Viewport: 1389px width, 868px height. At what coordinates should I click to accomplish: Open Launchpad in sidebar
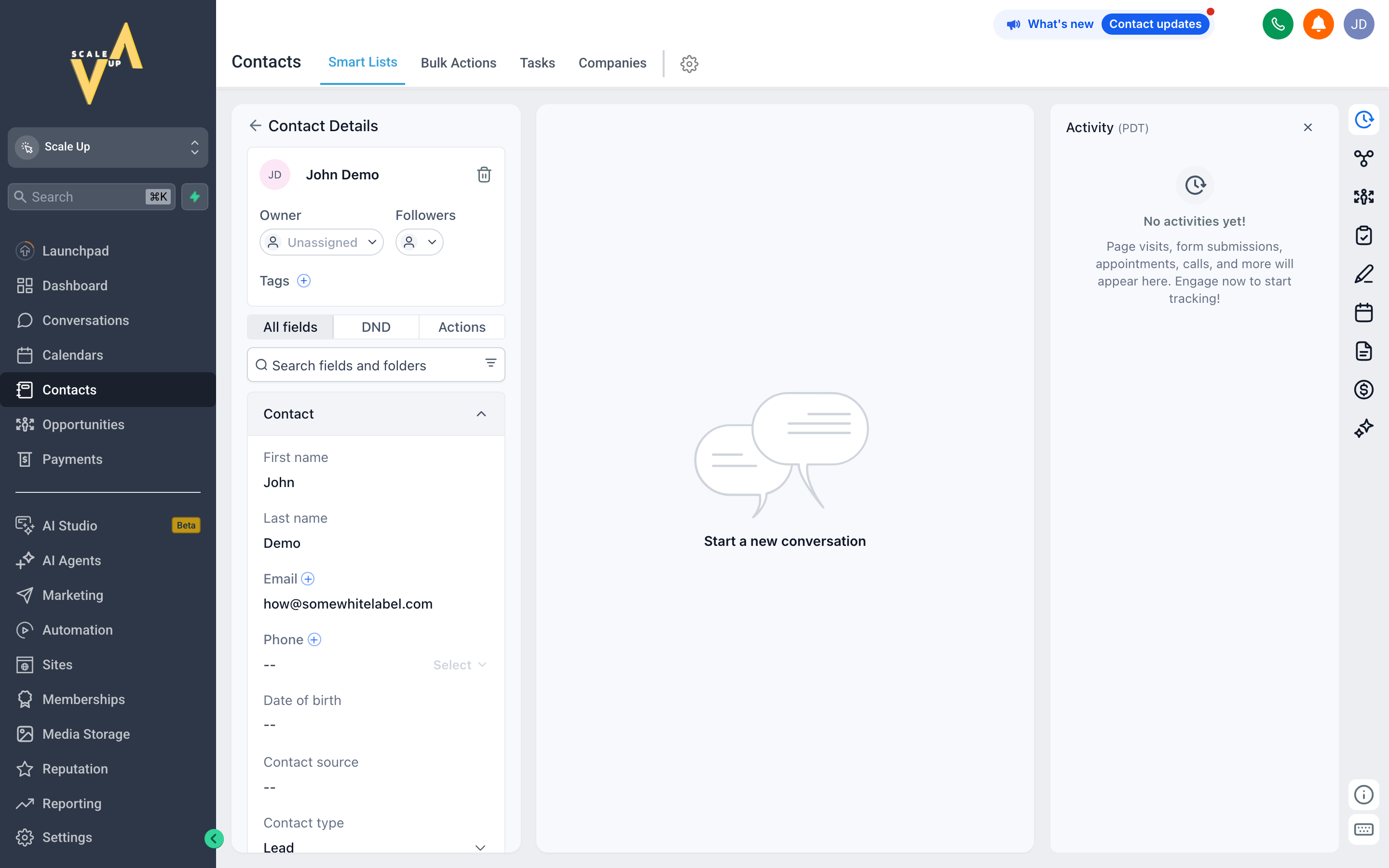tap(108, 251)
